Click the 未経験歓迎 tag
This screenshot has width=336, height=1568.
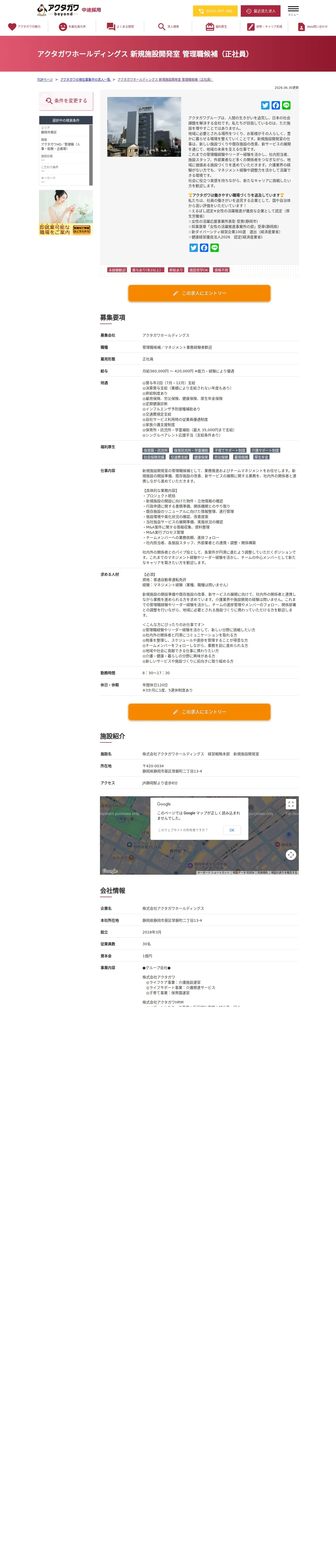(x=117, y=270)
